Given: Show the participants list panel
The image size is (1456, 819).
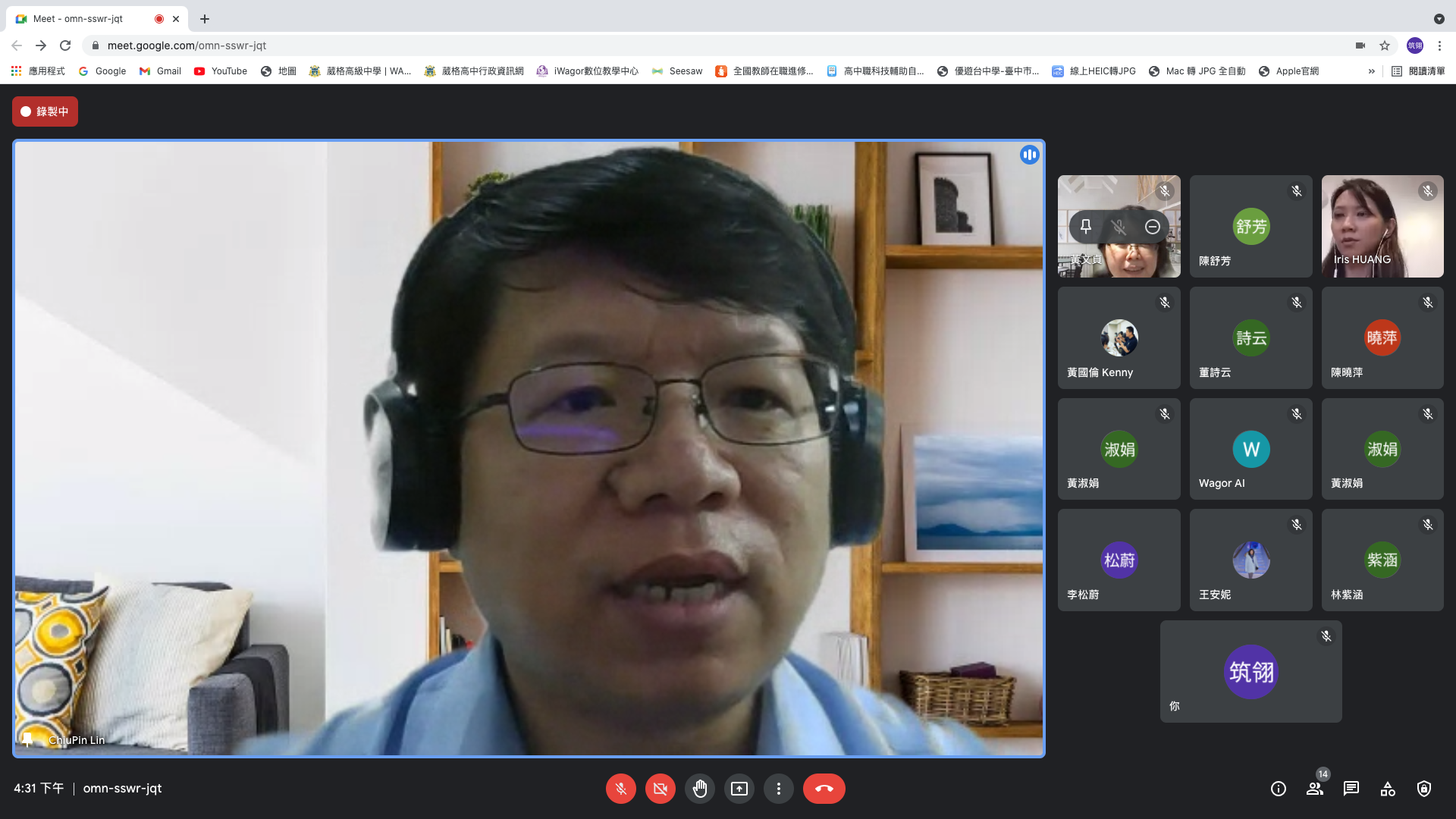Looking at the screenshot, I should click(1315, 789).
